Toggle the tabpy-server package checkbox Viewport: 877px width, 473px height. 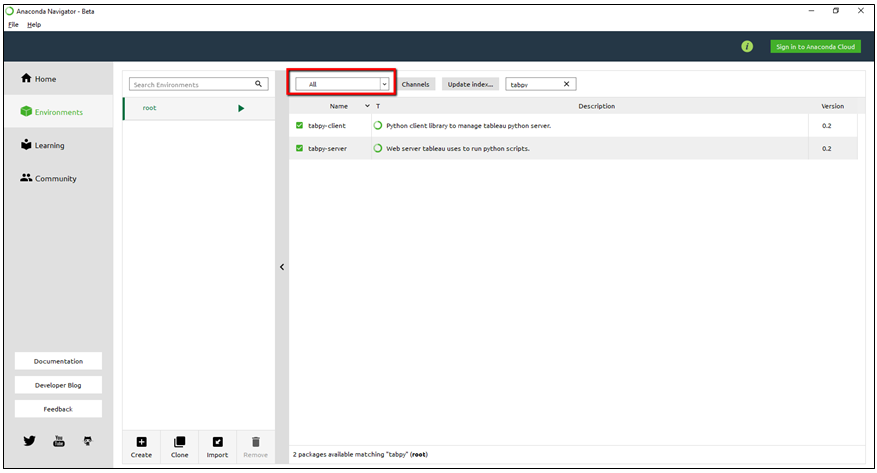click(x=299, y=148)
